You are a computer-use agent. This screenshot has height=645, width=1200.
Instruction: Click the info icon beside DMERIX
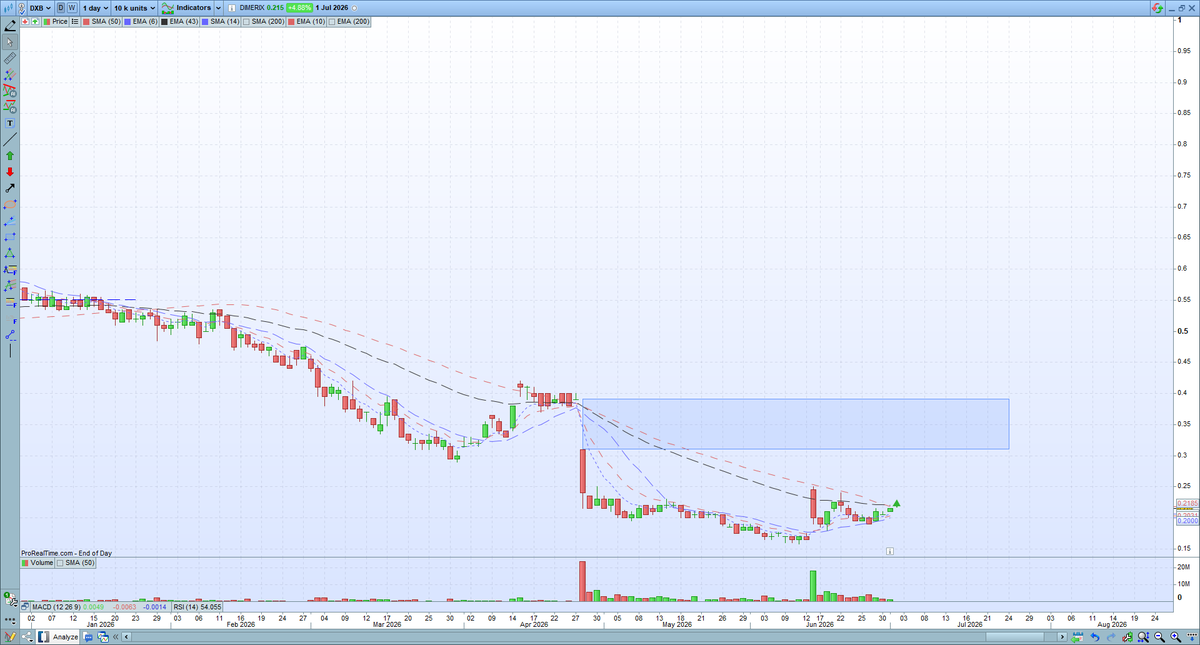point(231,8)
